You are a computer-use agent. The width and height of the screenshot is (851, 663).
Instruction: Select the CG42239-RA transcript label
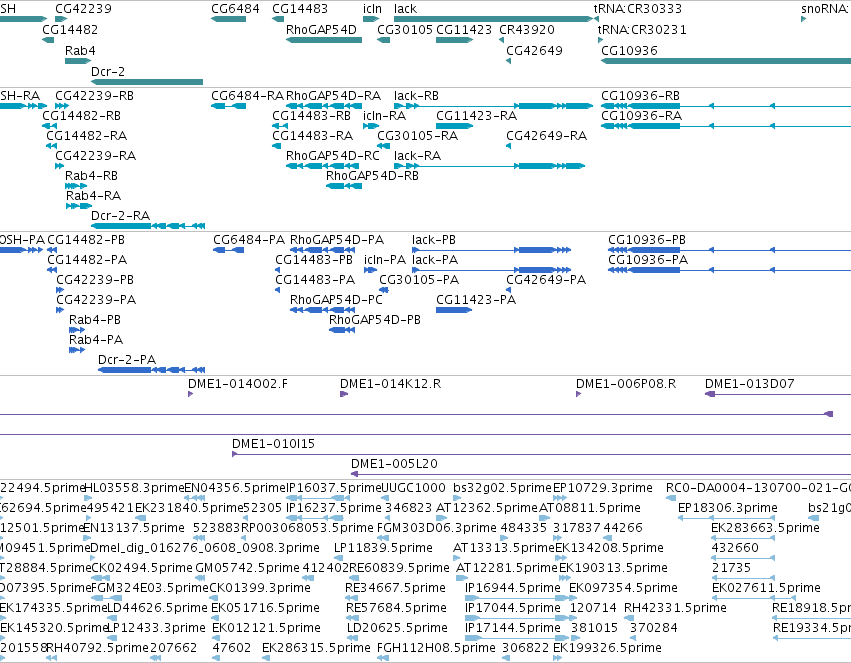96,156
